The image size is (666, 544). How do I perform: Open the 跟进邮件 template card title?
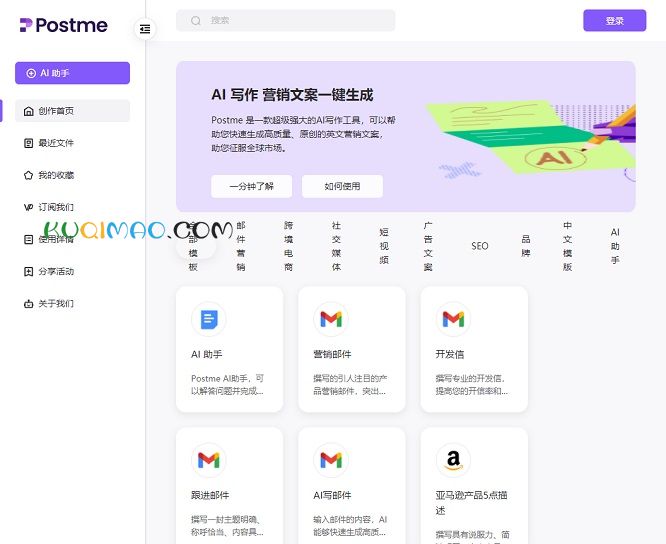(210, 495)
